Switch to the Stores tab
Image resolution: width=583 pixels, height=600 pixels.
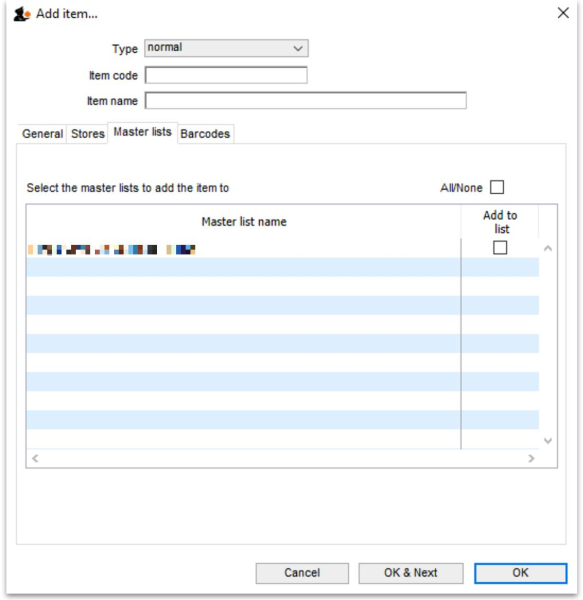coord(88,134)
